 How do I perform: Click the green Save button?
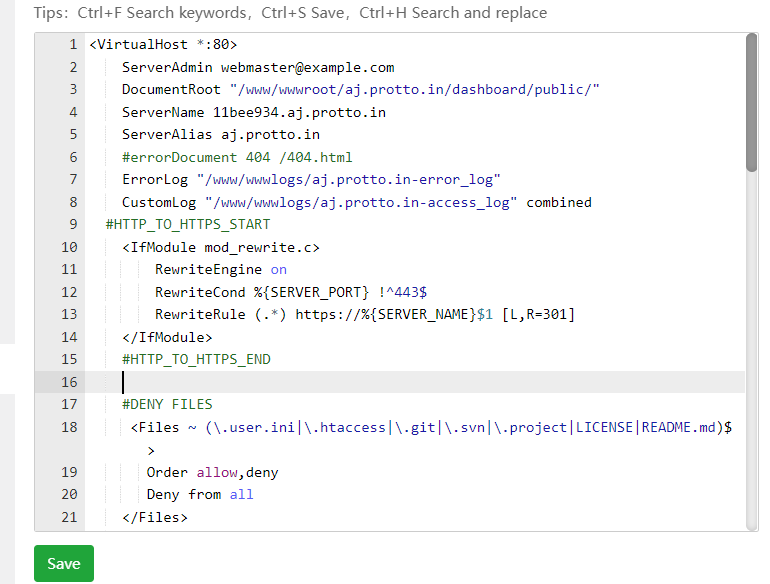(x=63, y=563)
